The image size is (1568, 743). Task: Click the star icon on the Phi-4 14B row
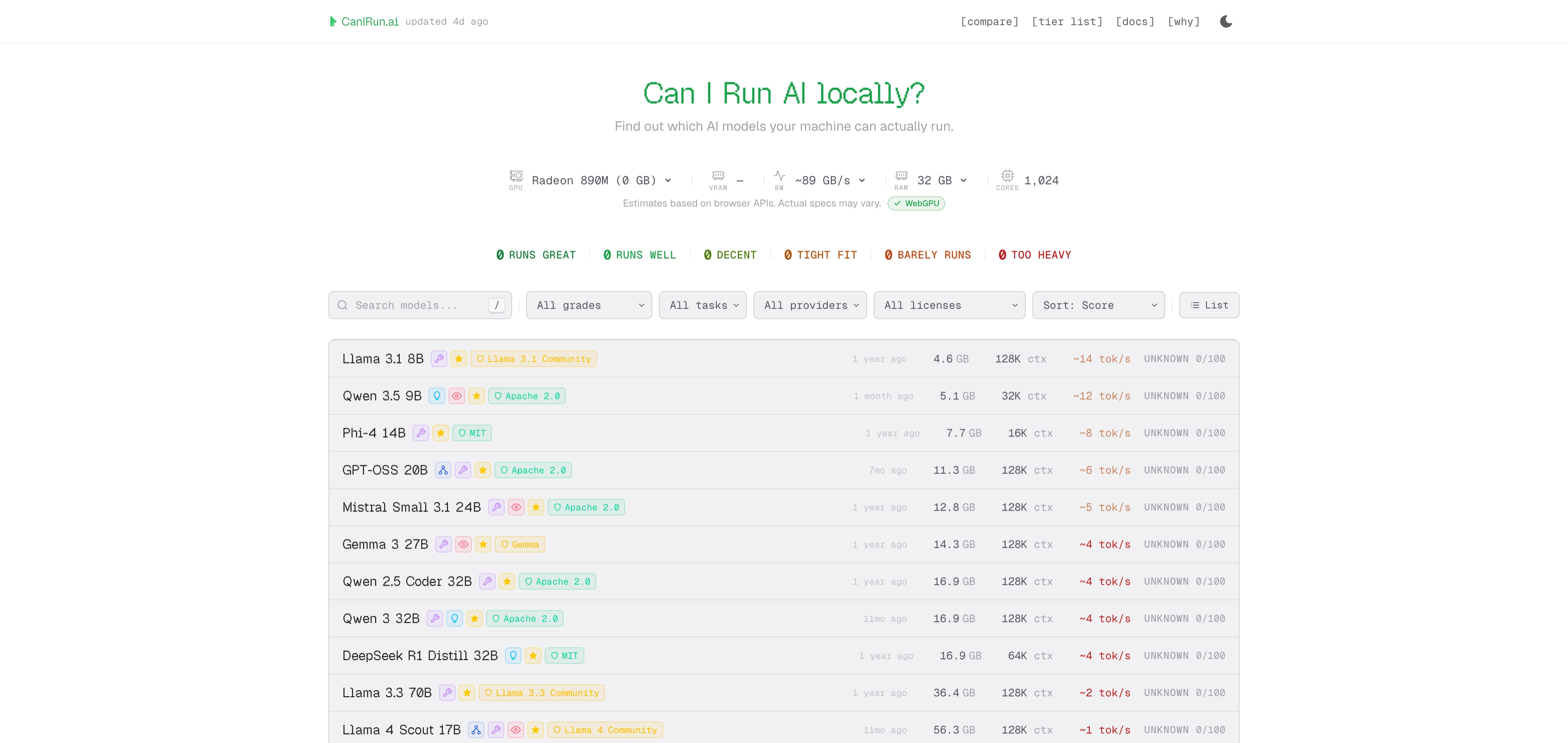point(441,433)
